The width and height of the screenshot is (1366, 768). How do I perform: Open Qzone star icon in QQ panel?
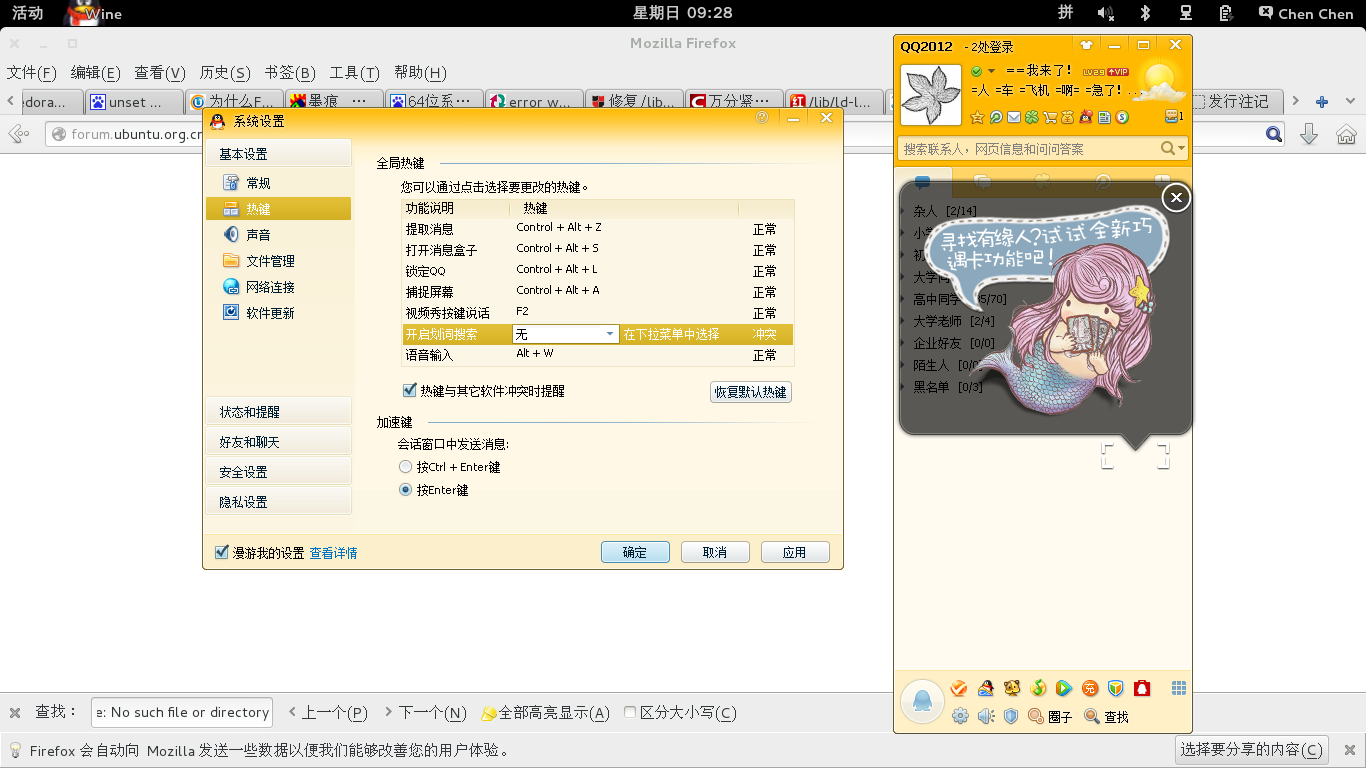coord(977,117)
